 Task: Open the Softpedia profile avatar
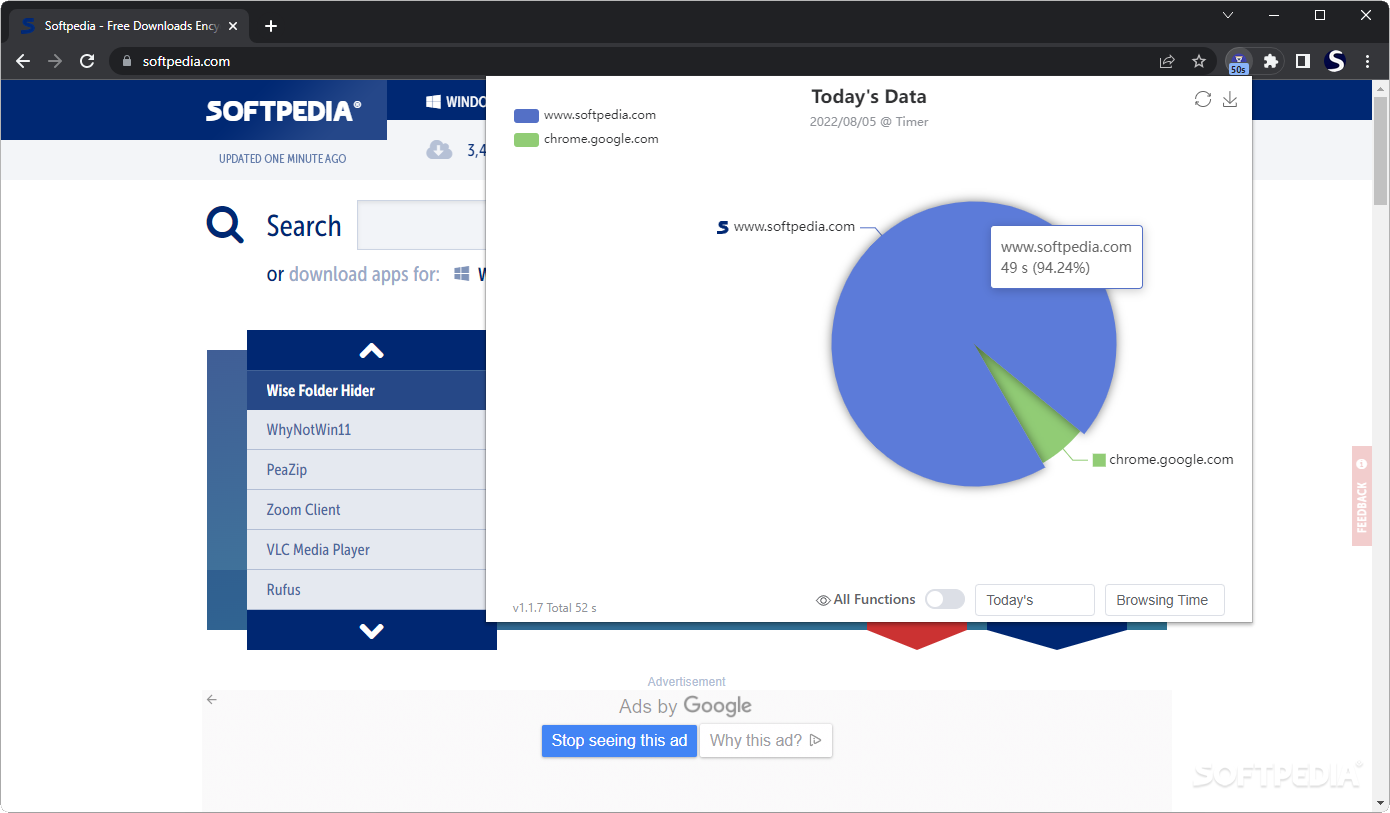[1335, 61]
